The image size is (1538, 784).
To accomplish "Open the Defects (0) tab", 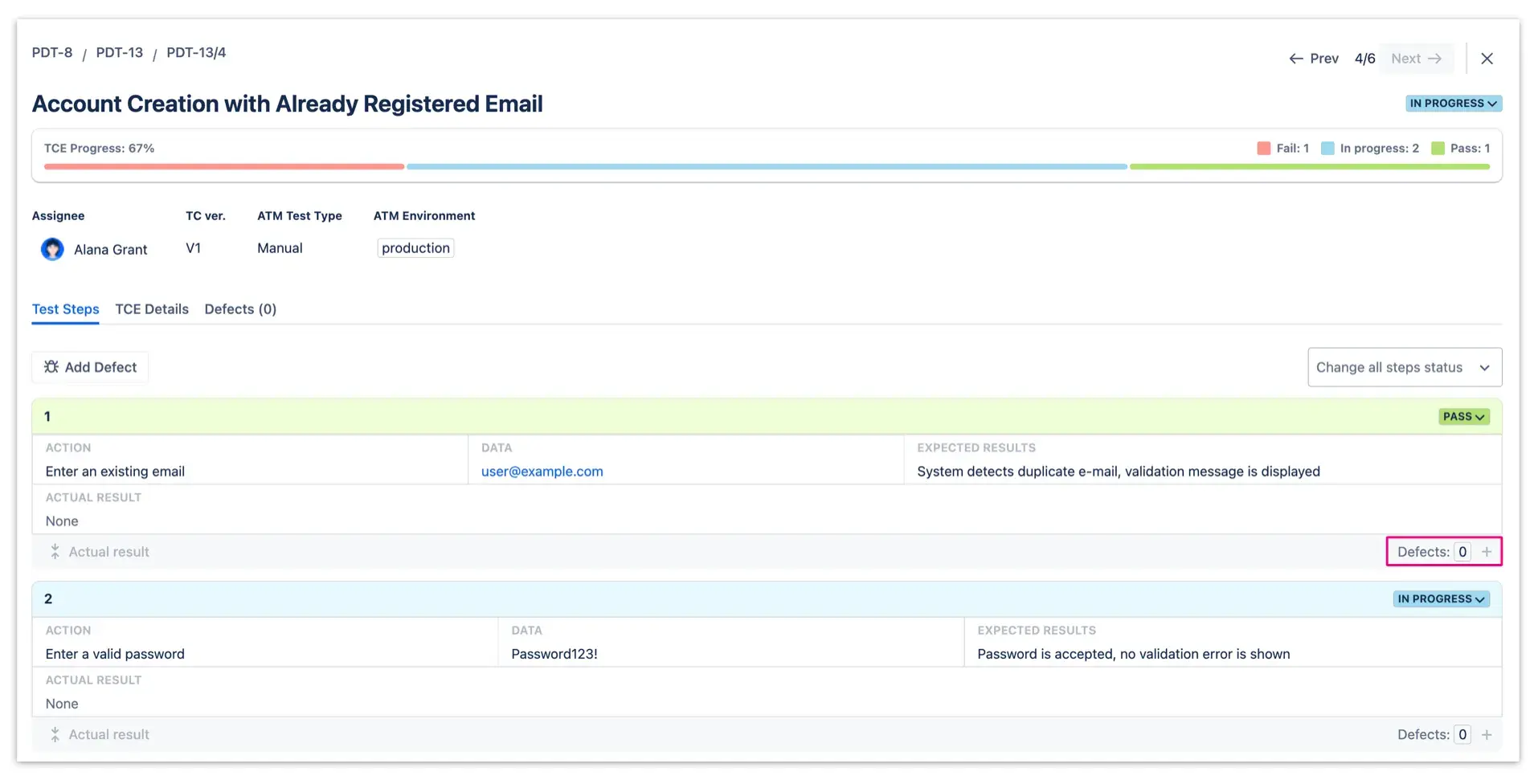I will [x=239, y=309].
